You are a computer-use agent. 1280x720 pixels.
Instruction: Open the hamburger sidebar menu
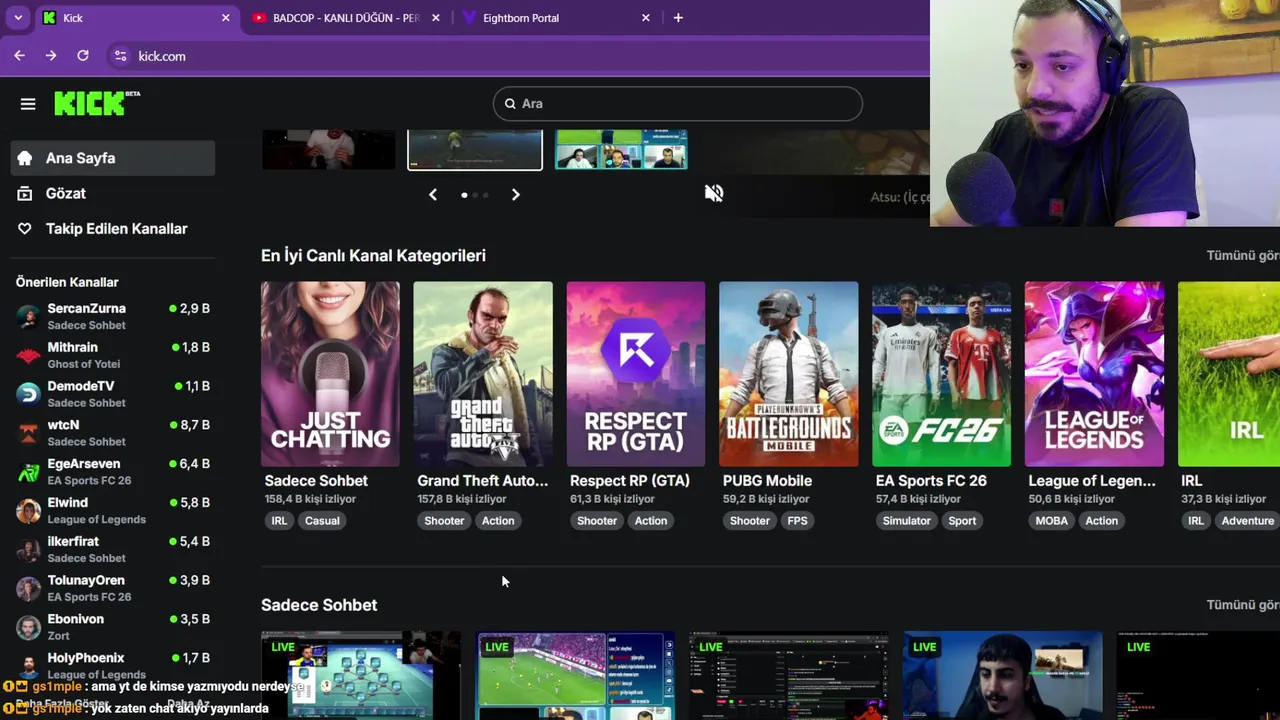[x=28, y=104]
